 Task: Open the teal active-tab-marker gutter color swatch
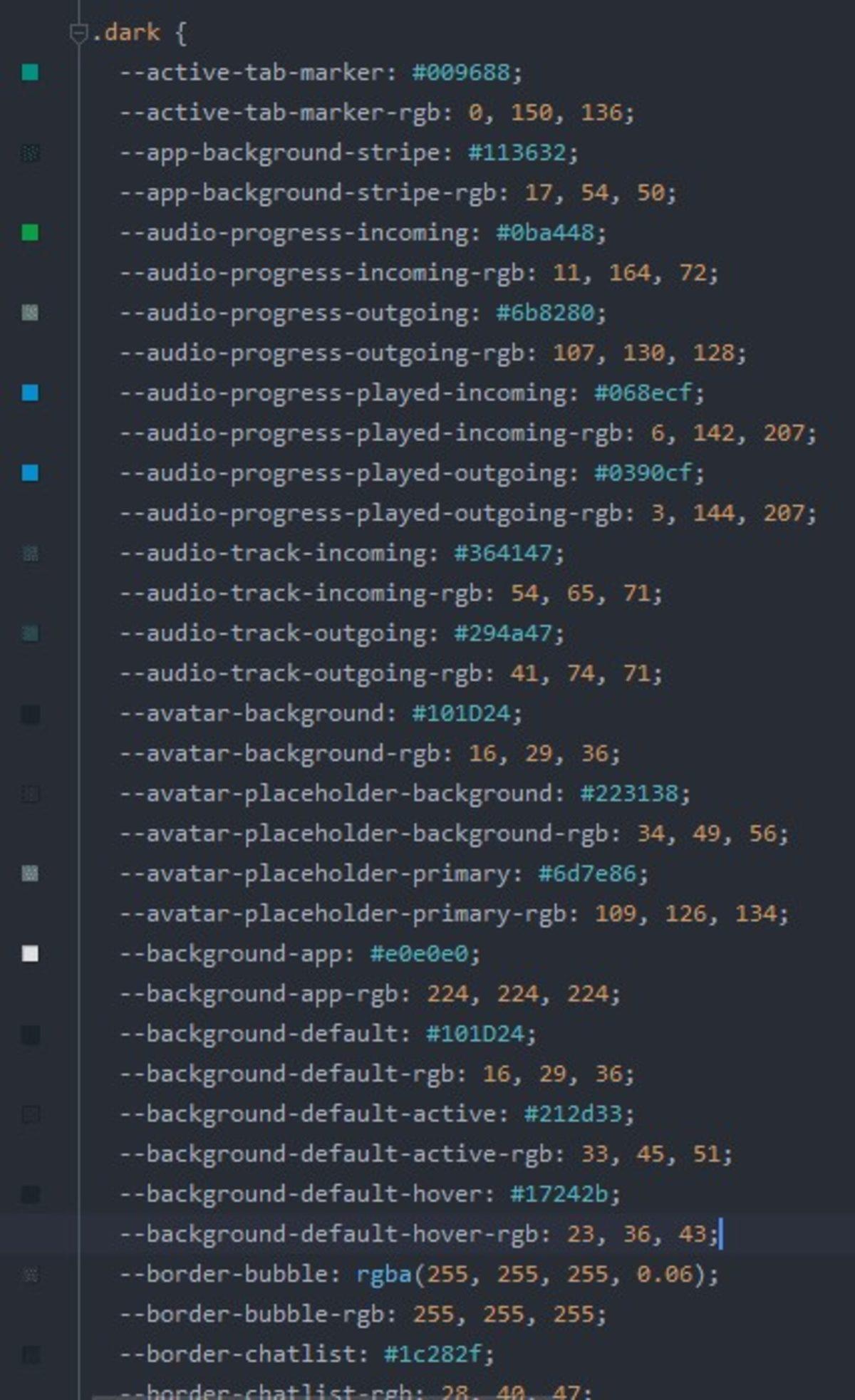(30, 72)
